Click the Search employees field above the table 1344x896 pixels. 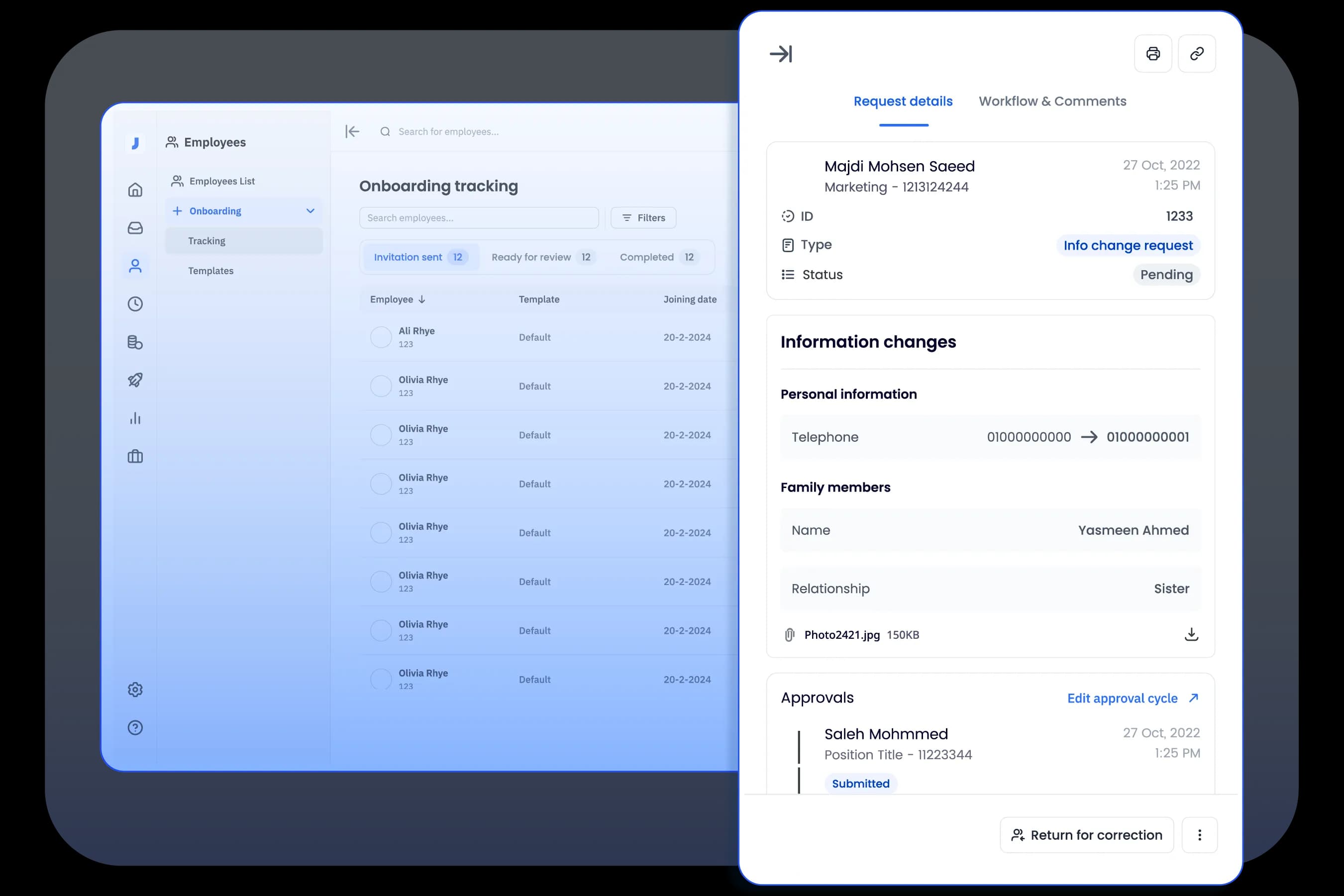tap(479, 218)
